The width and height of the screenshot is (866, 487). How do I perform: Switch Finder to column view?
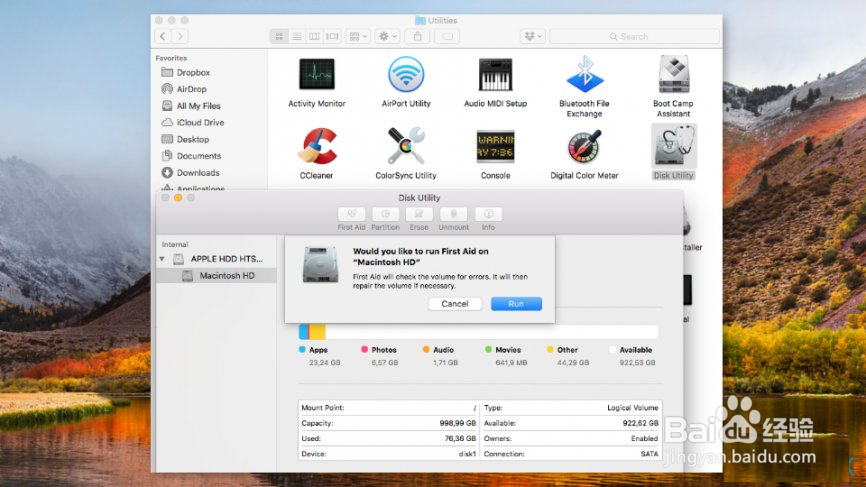click(x=314, y=36)
